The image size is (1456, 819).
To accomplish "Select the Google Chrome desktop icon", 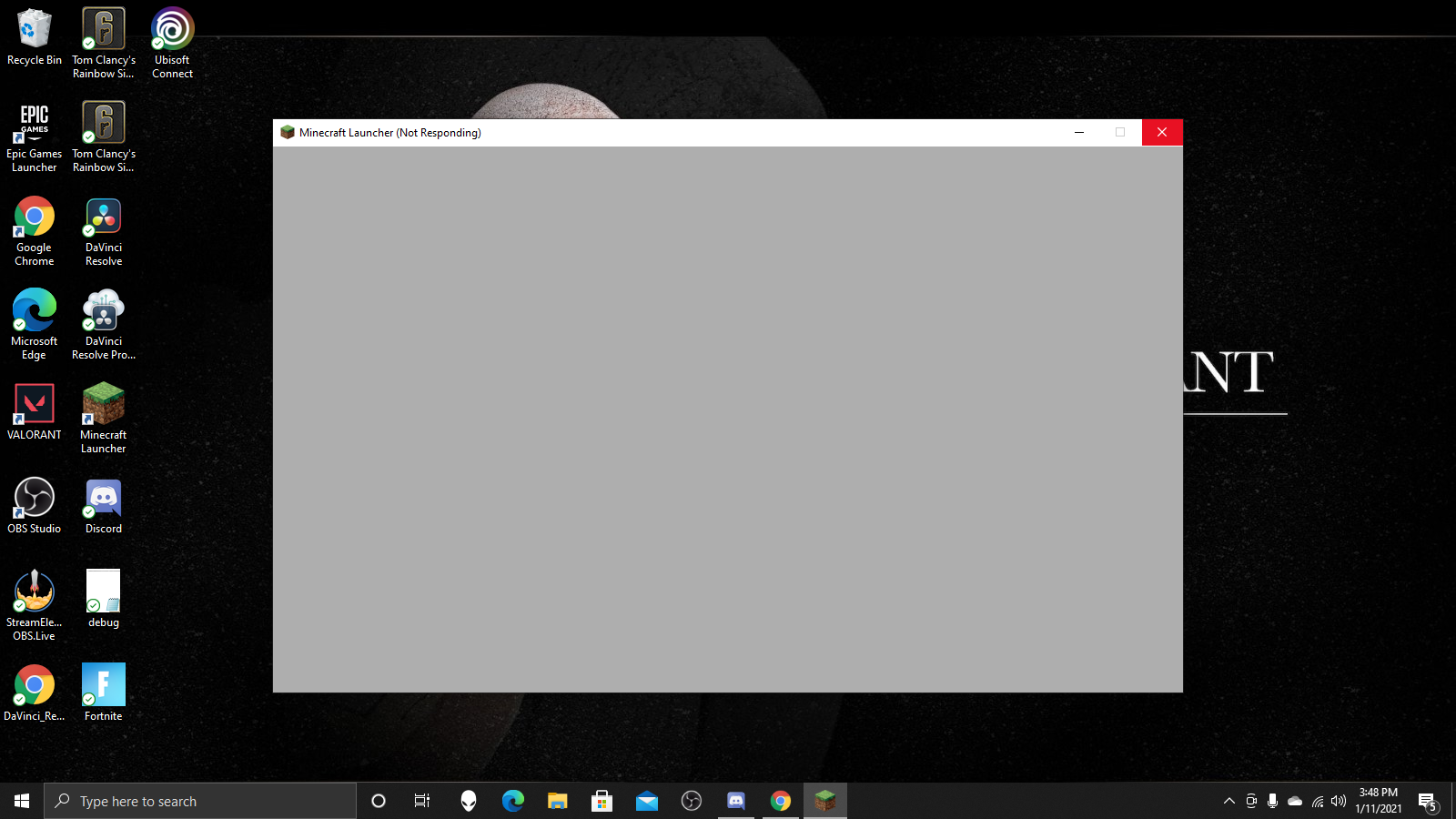I will pos(35,230).
